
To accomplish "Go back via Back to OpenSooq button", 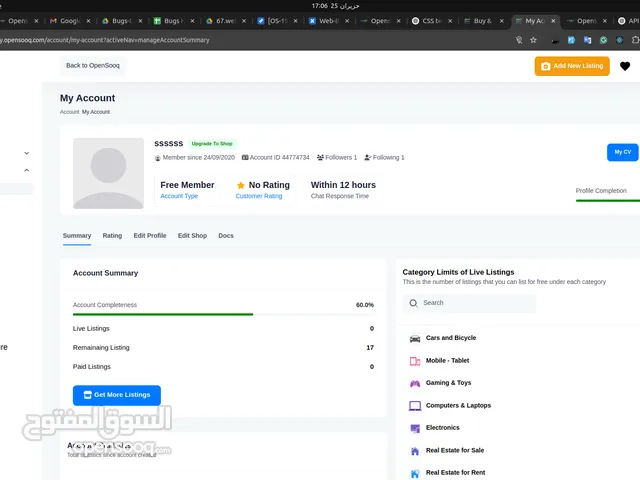I will tap(93, 65).
